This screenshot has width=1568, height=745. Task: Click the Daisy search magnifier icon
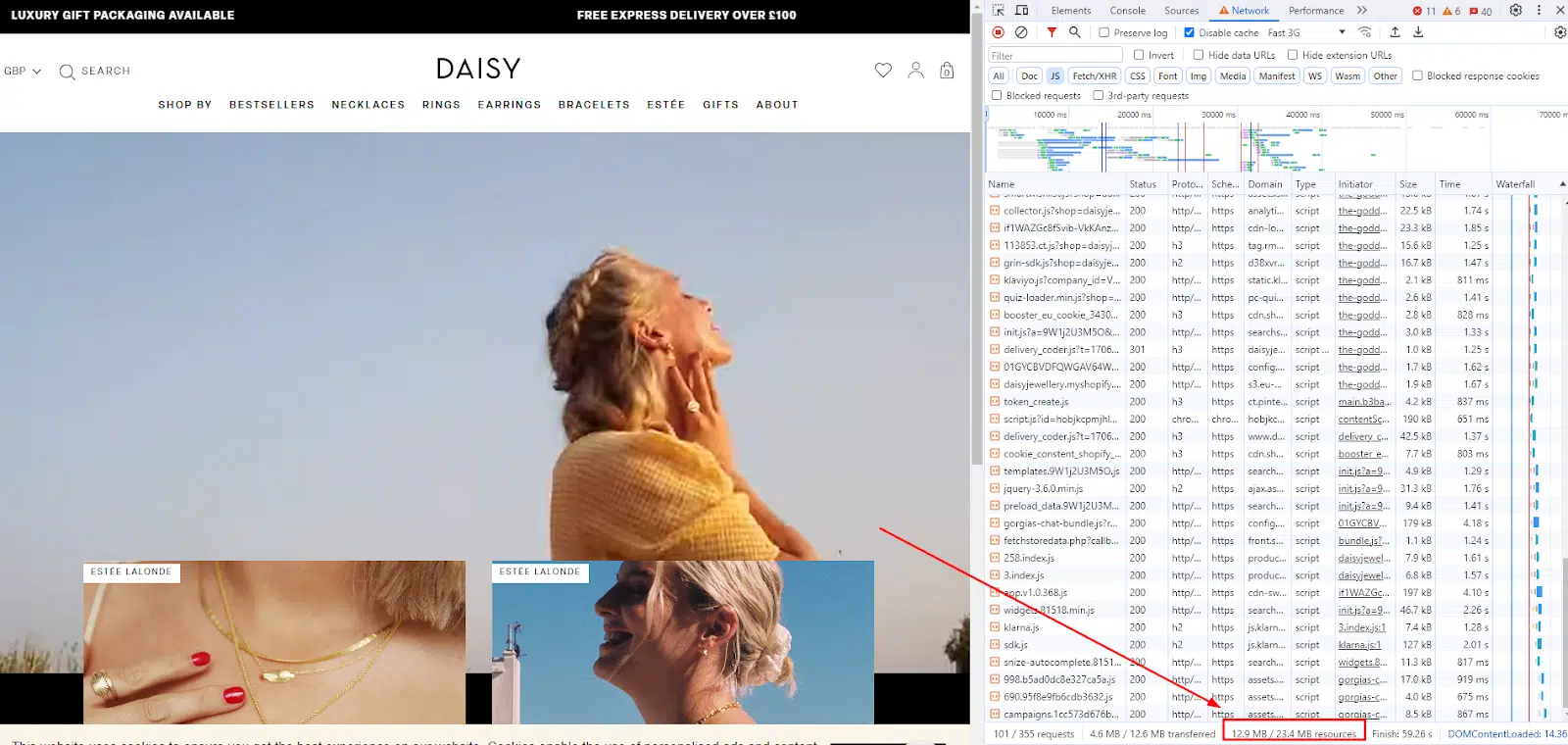point(67,72)
